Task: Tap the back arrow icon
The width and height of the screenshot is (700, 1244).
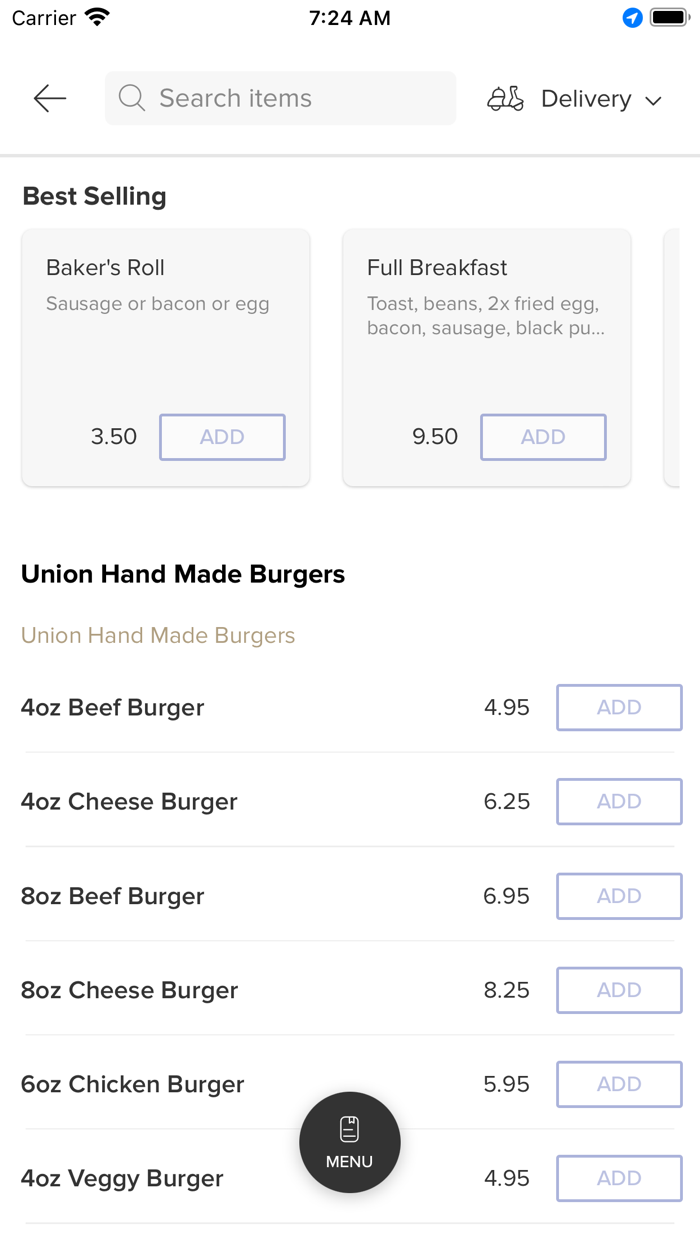Action: coord(49,98)
